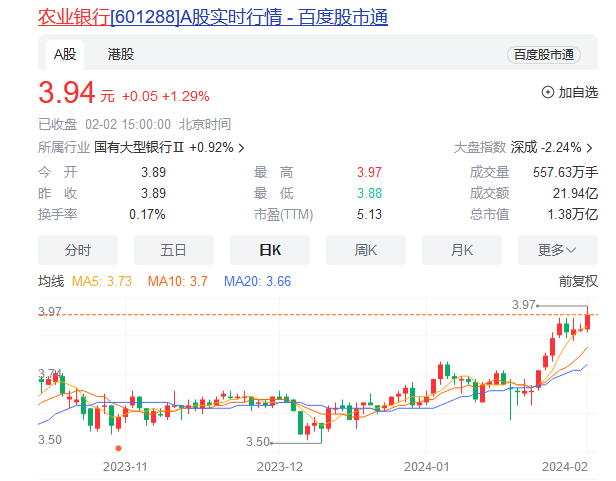Viewport: 616px width, 481px height.
Task: Click the 2024-01 date axis label
Action: (x=426, y=467)
